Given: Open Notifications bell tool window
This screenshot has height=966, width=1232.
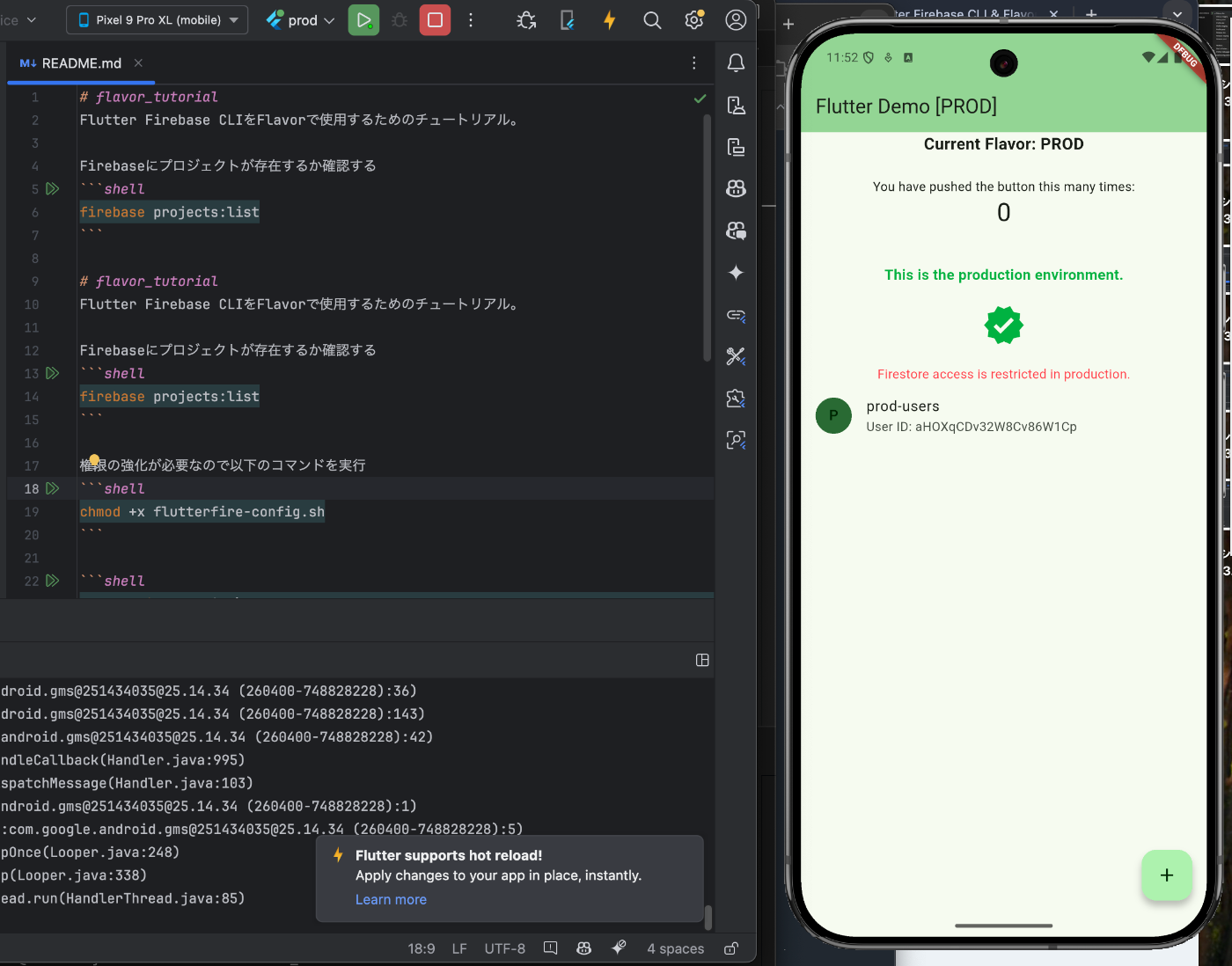Looking at the screenshot, I should tap(736, 63).
